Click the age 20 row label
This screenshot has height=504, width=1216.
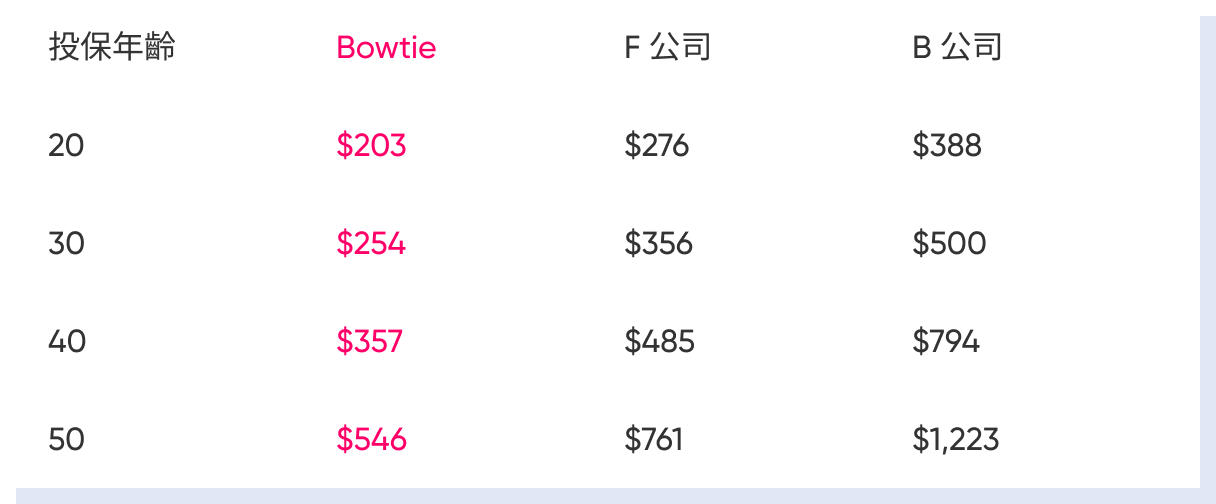click(66, 146)
